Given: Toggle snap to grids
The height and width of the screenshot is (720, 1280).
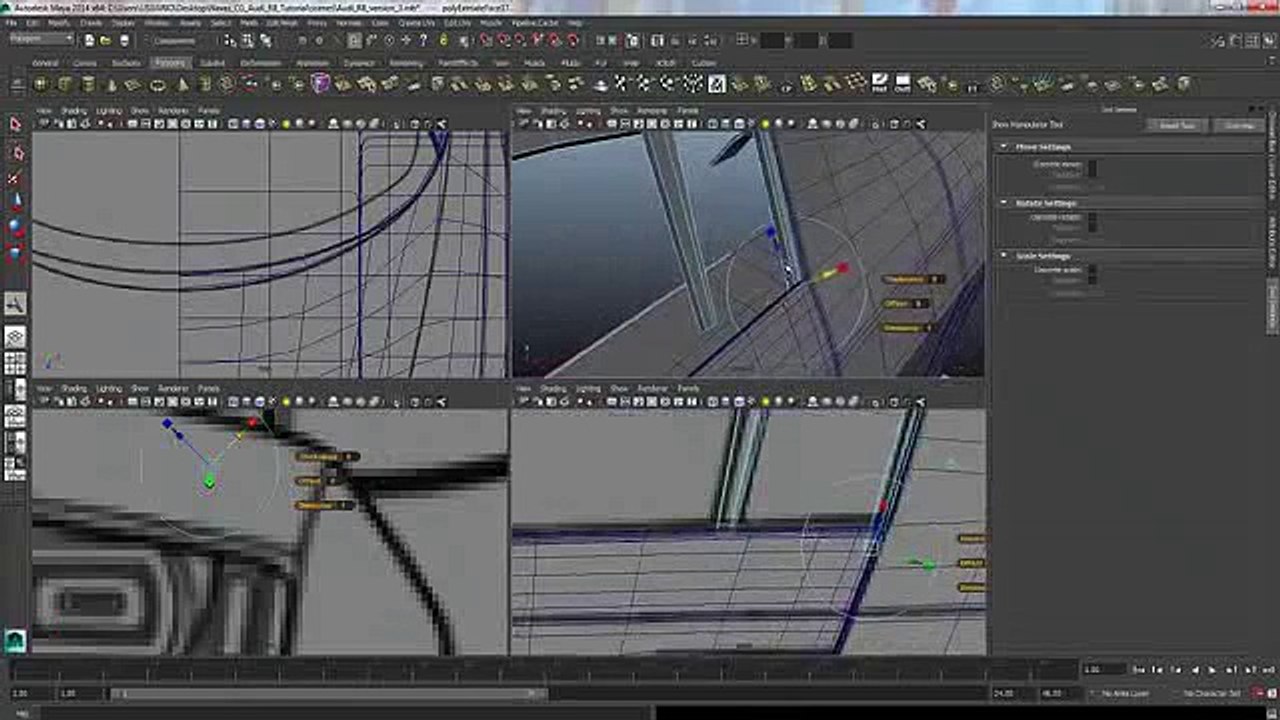Looking at the screenshot, I should (x=487, y=41).
